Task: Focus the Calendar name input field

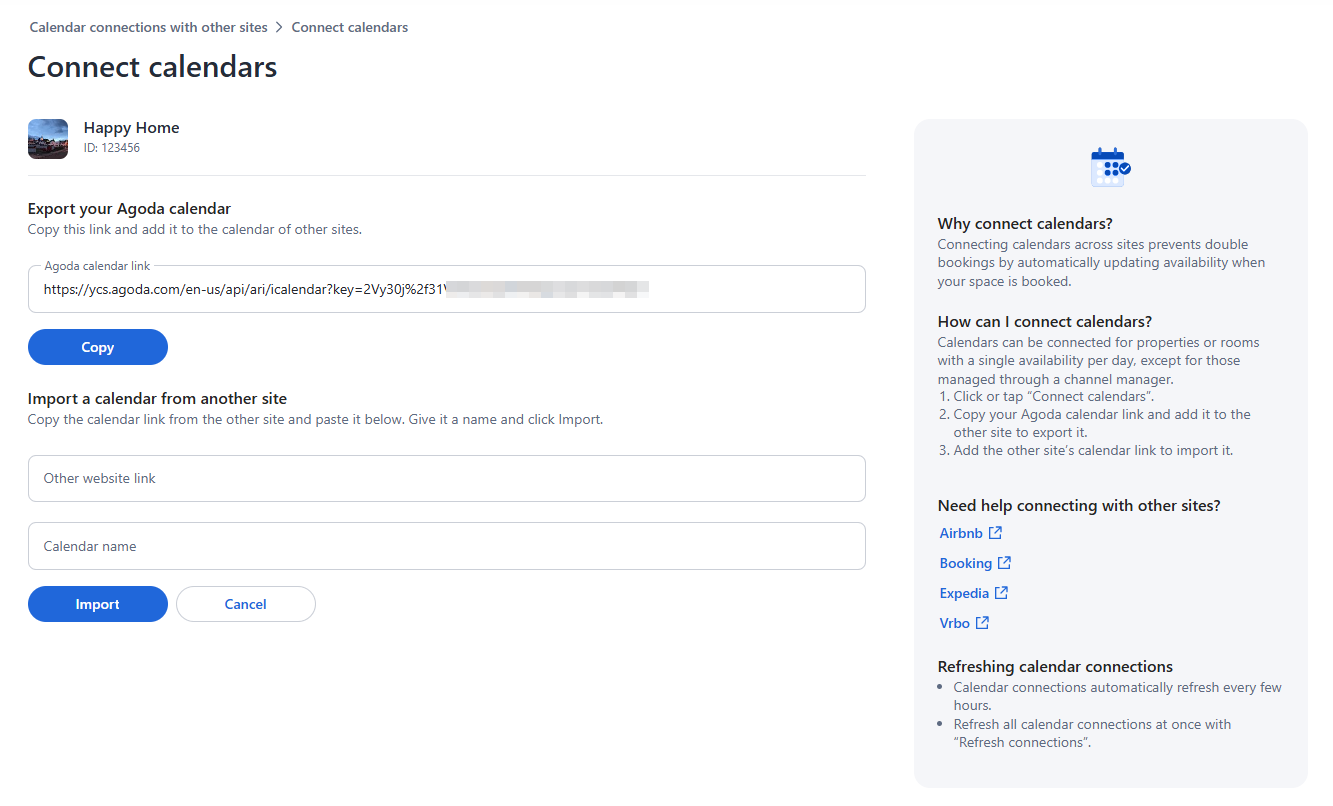Action: [x=446, y=546]
